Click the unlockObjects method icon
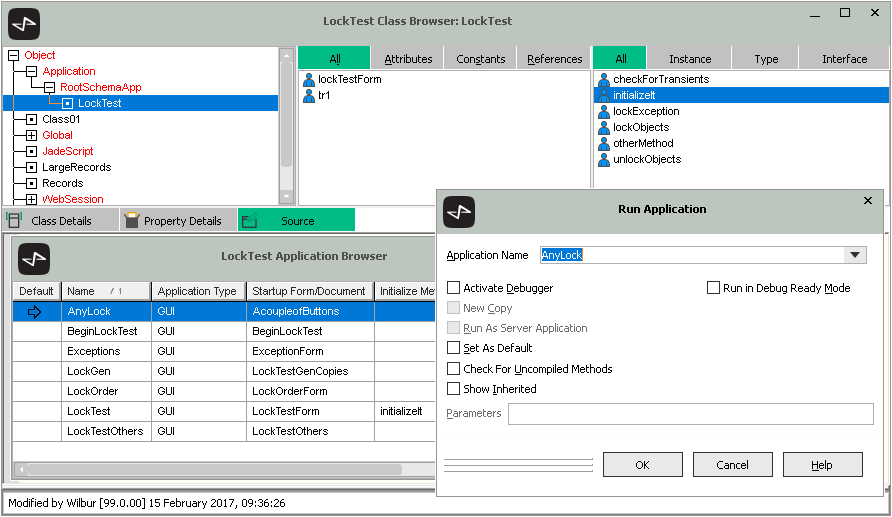 click(603, 160)
